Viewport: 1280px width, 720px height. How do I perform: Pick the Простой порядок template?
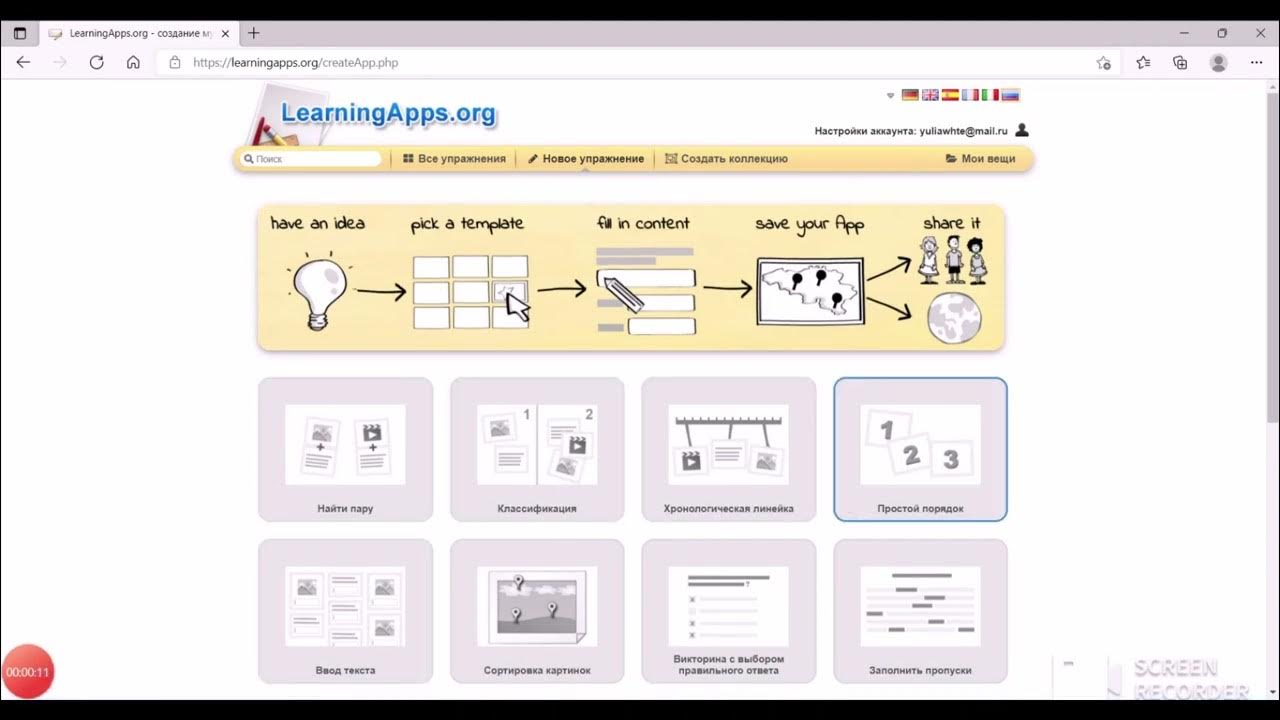tap(920, 449)
